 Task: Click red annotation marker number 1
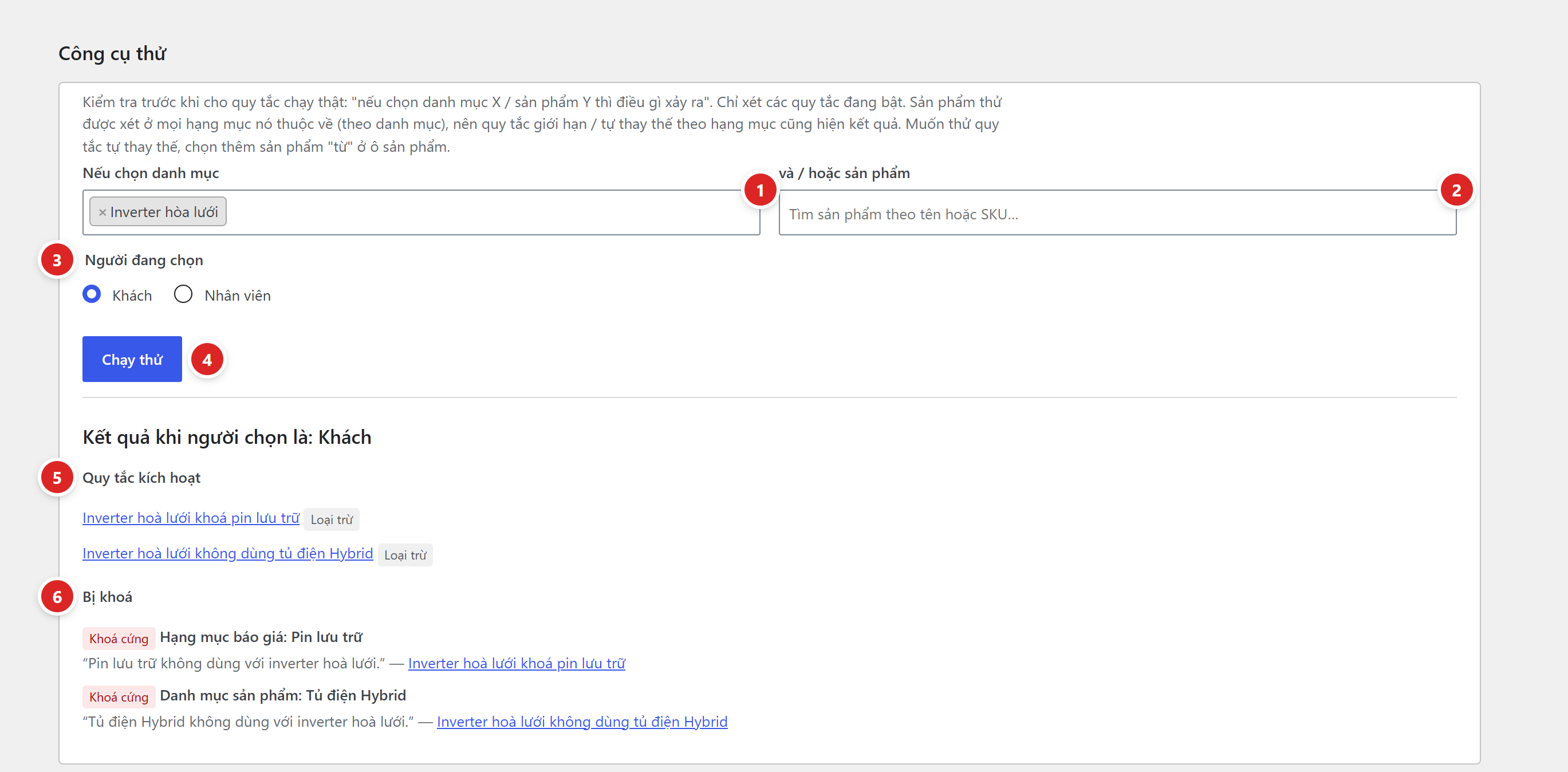click(x=759, y=191)
